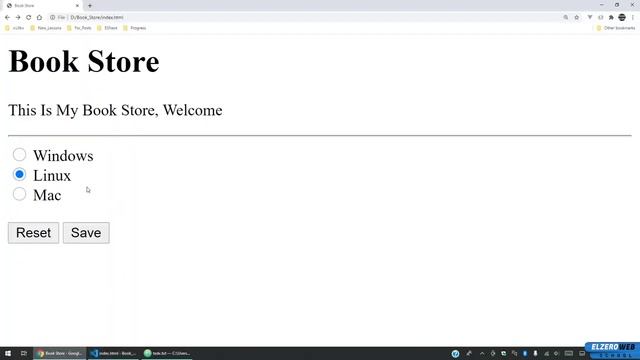The width and height of the screenshot is (640, 360).
Task: Click the Mac label text
Action: coord(47,195)
